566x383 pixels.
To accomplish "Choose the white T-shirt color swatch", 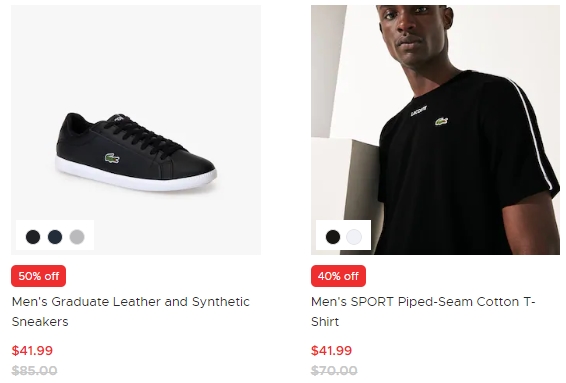I will tap(354, 237).
